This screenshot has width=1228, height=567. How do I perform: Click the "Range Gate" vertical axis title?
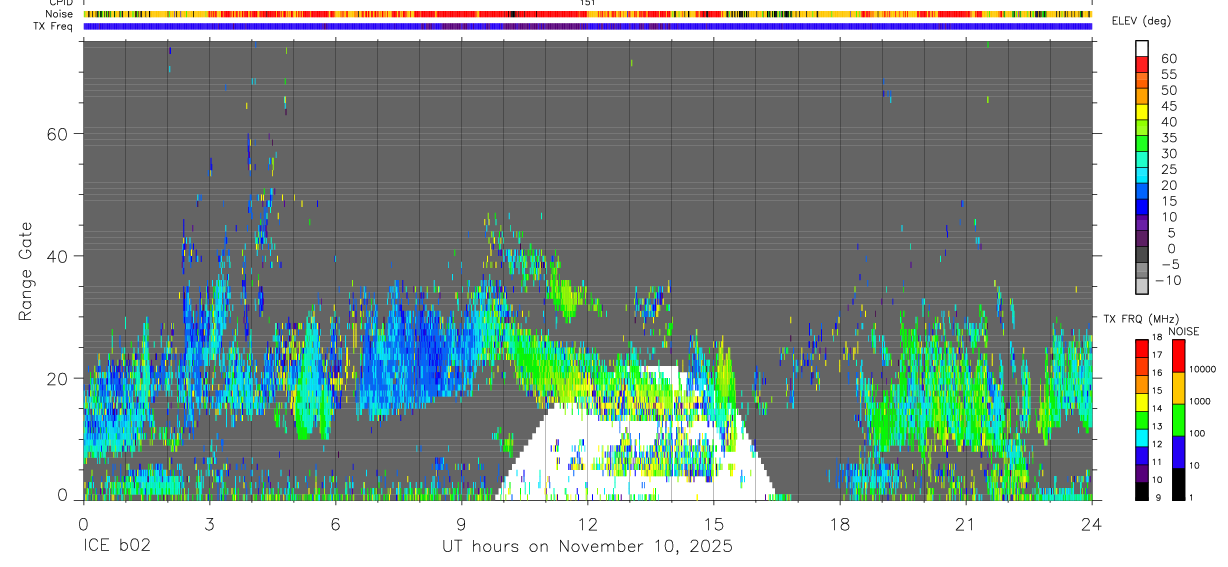pyautogui.click(x=26, y=270)
